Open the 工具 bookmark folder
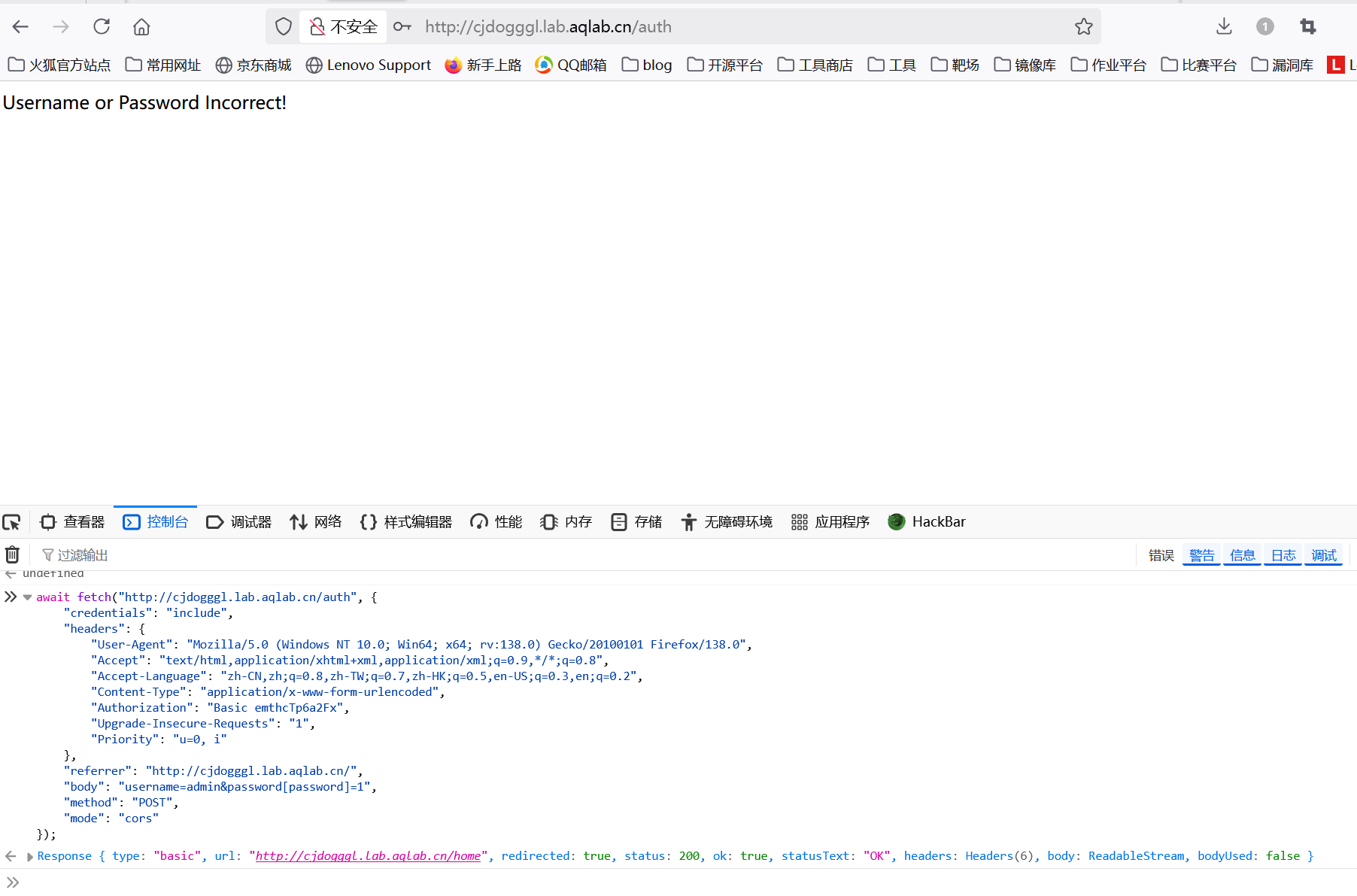1357x896 pixels. click(x=892, y=65)
